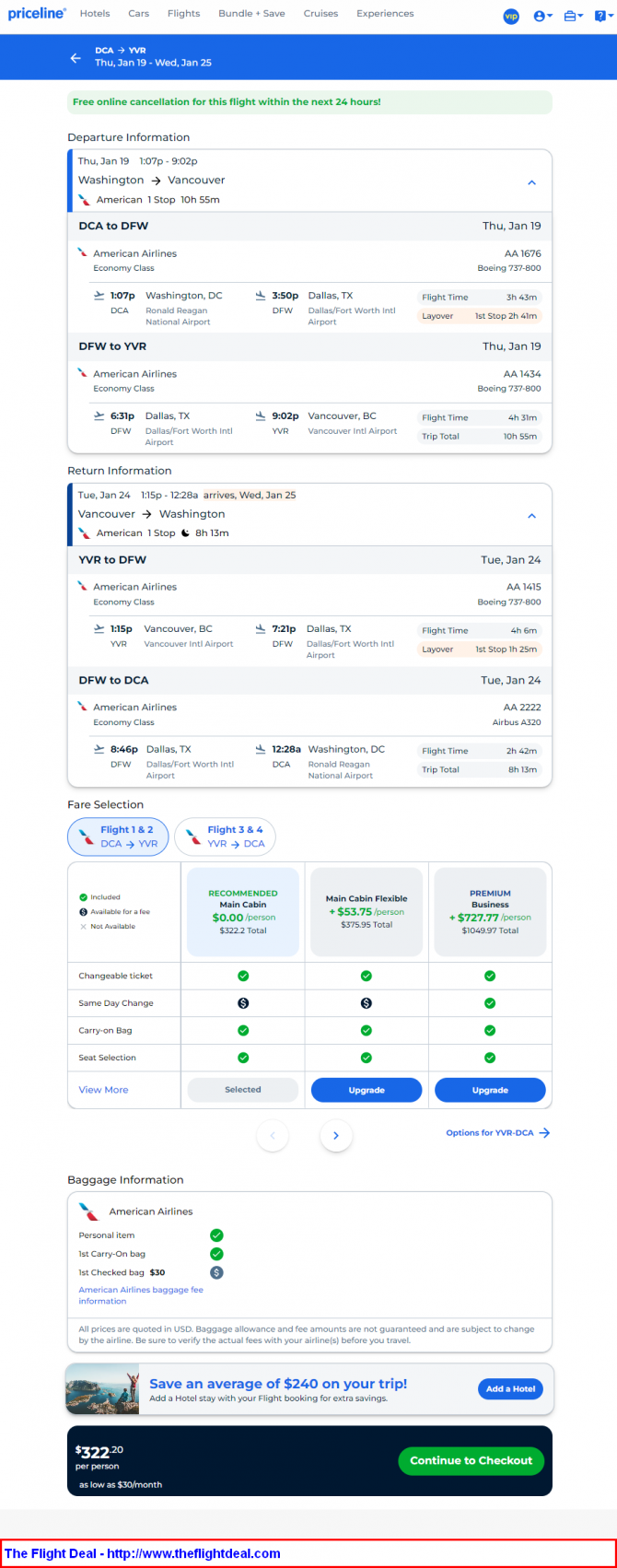617x1568 pixels.
Task: Select the Flight 1 & 2 DCA → YVR fare toggle
Action: 118,837
